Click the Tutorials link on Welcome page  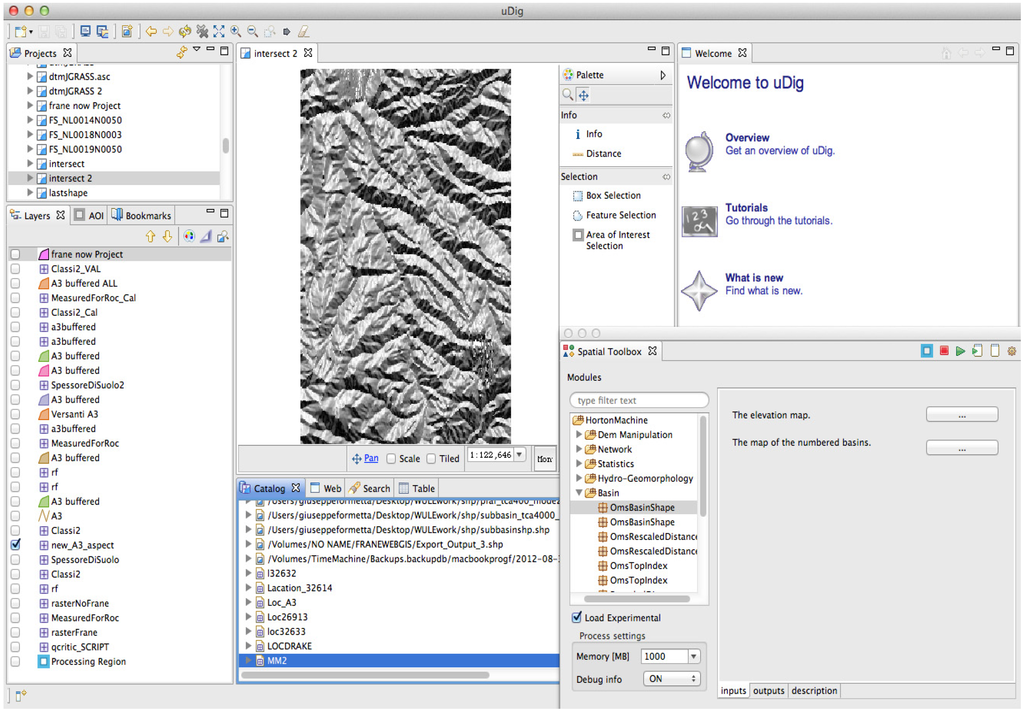tap(746, 208)
